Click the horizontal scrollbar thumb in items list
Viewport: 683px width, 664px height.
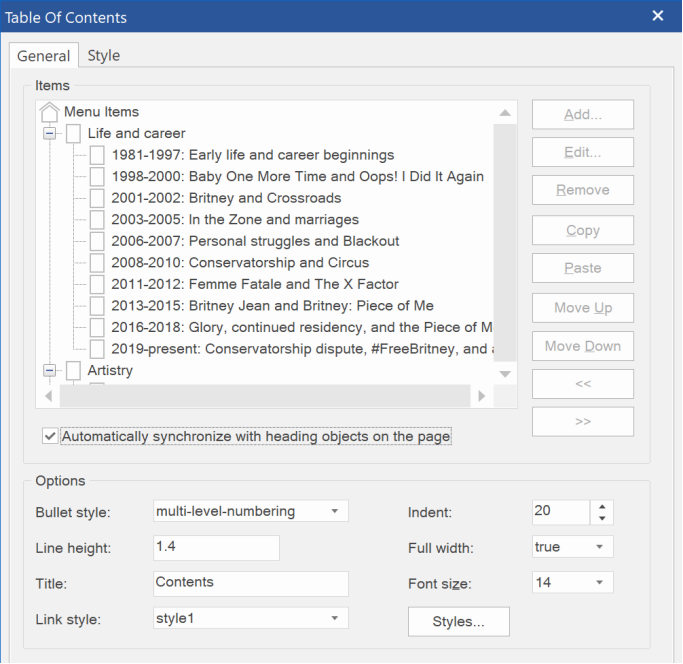[265, 396]
